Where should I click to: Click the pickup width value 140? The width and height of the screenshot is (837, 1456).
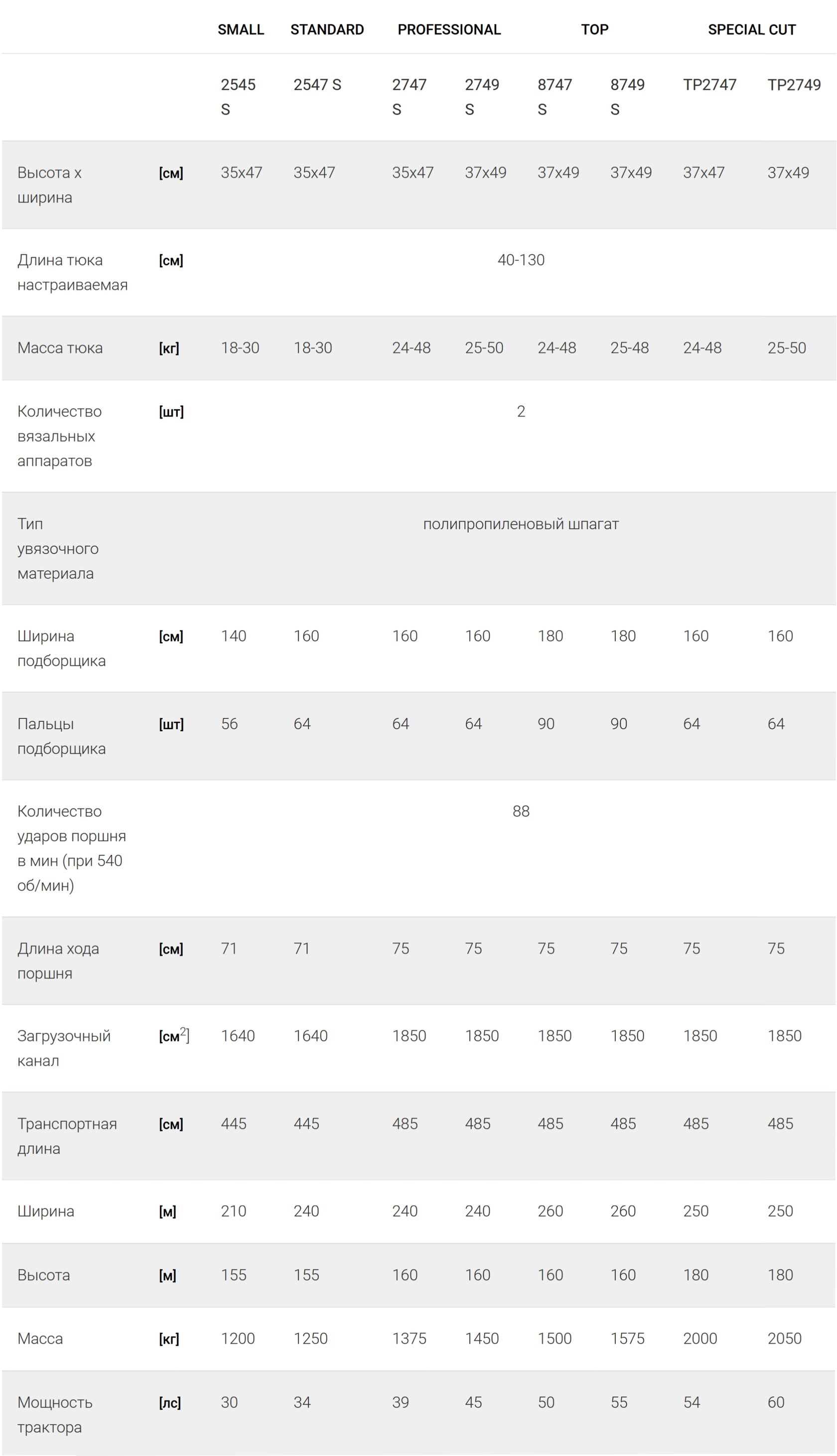click(x=233, y=636)
